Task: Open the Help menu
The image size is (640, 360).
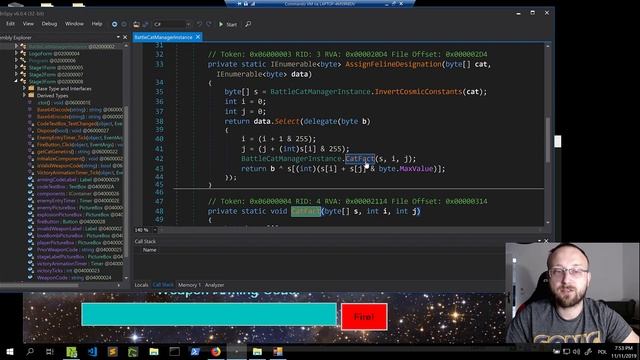Action: click(97, 24)
